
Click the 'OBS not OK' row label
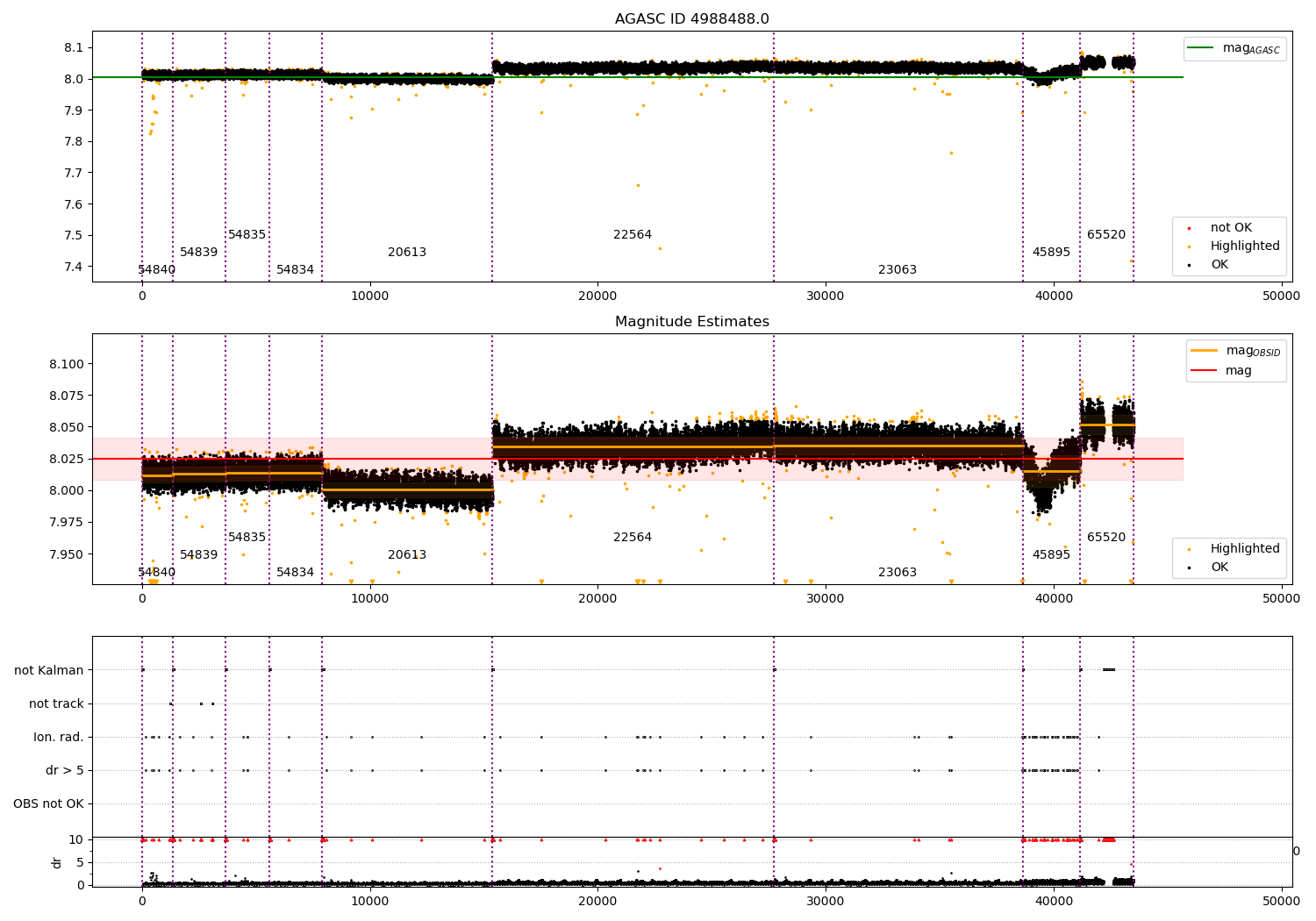pyautogui.click(x=49, y=804)
